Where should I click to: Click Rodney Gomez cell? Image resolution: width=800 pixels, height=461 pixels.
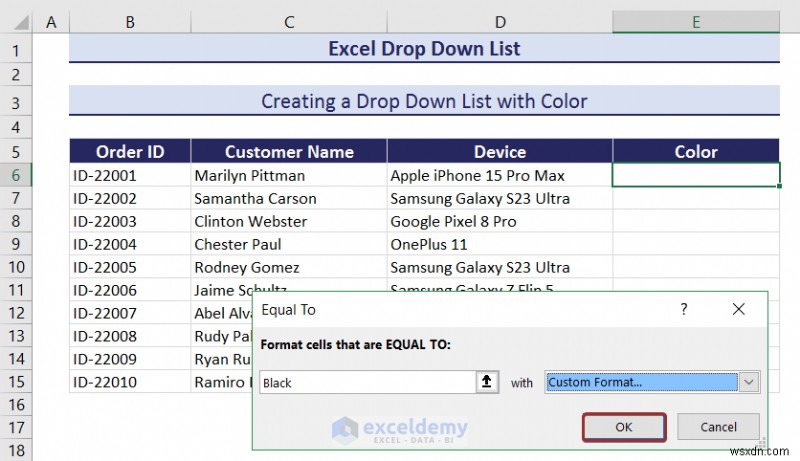pos(289,267)
